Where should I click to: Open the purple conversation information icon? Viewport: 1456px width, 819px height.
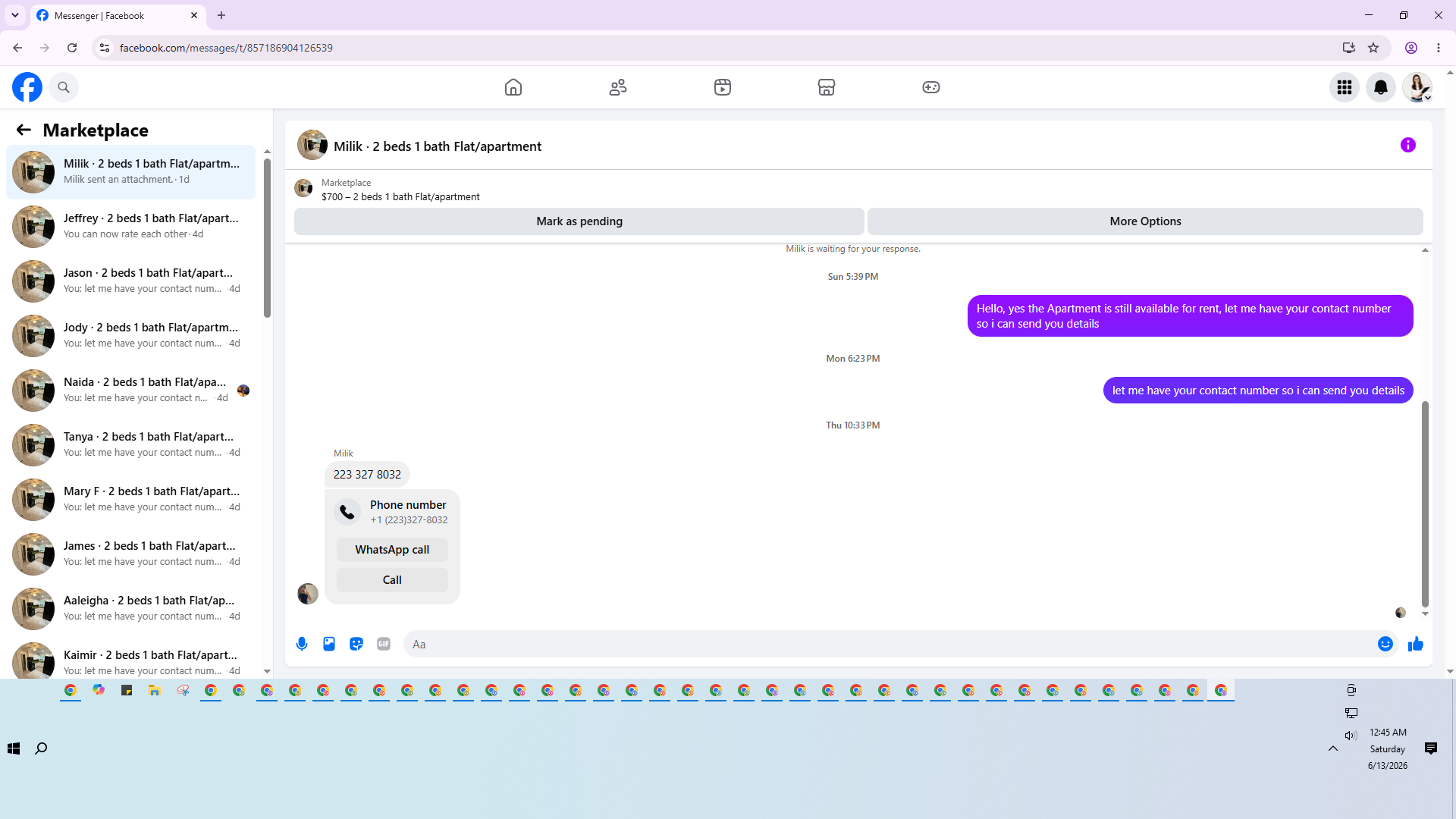(1408, 145)
